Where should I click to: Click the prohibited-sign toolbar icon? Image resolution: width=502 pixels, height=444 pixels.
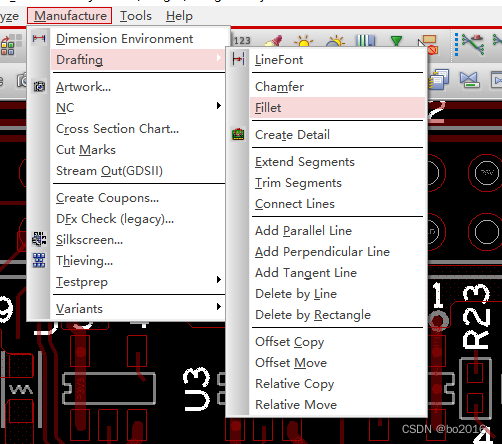428,44
